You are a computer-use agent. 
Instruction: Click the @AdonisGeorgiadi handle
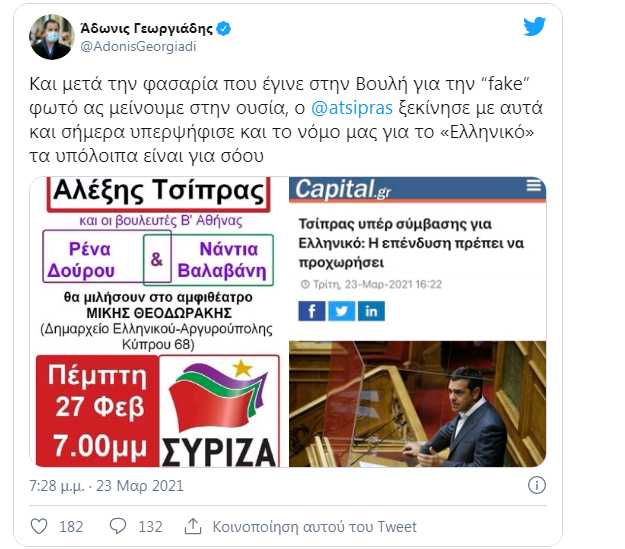click(138, 47)
